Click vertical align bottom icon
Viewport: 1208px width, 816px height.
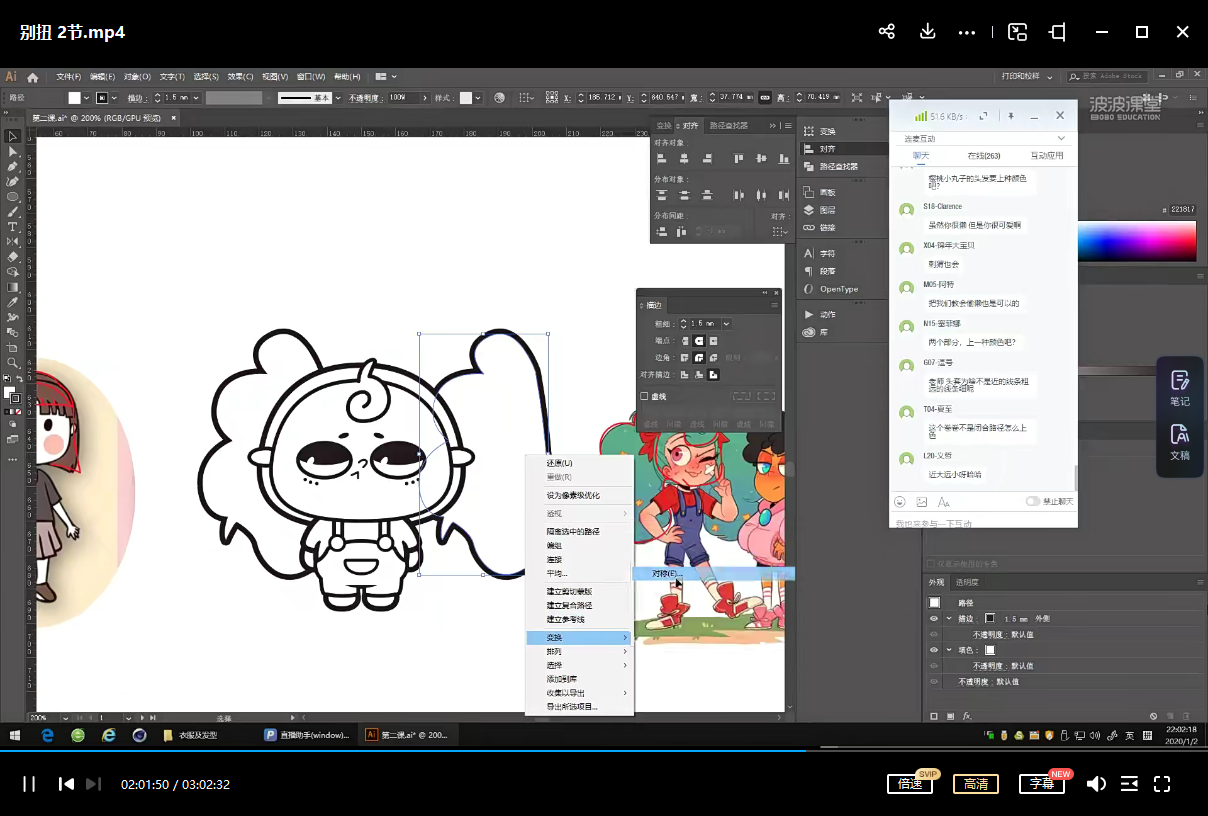[783, 158]
